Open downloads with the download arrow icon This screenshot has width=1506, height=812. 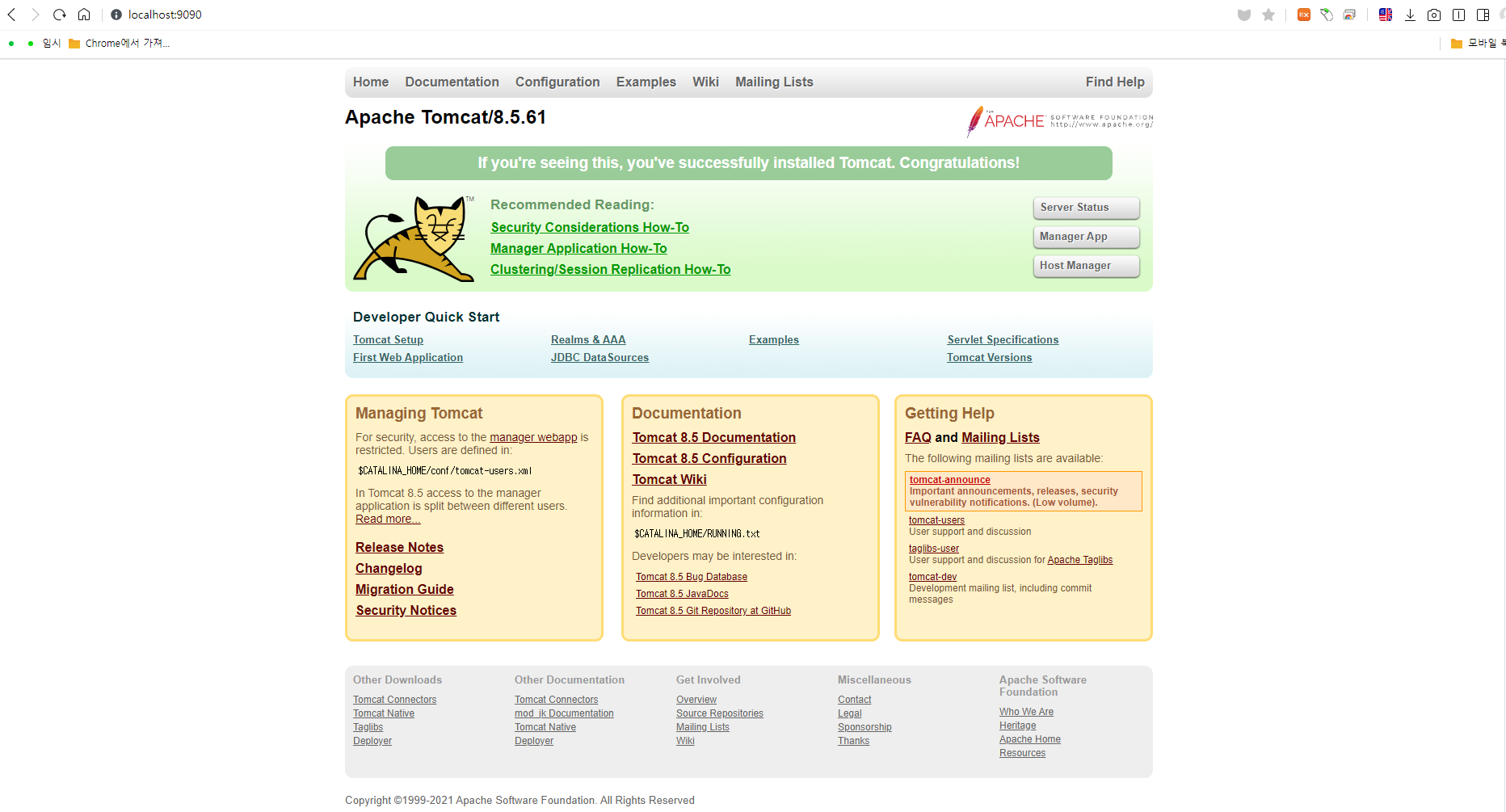click(x=1410, y=15)
